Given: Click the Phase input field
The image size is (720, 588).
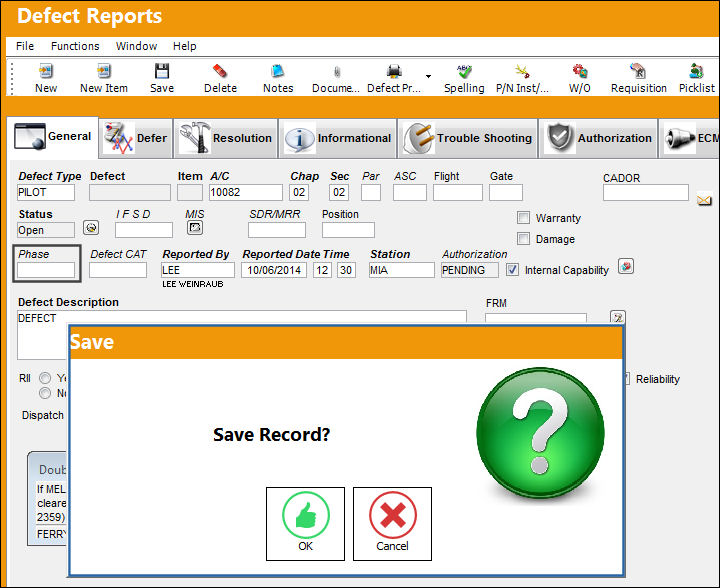Looking at the screenshot, I should tap(46, 270).
